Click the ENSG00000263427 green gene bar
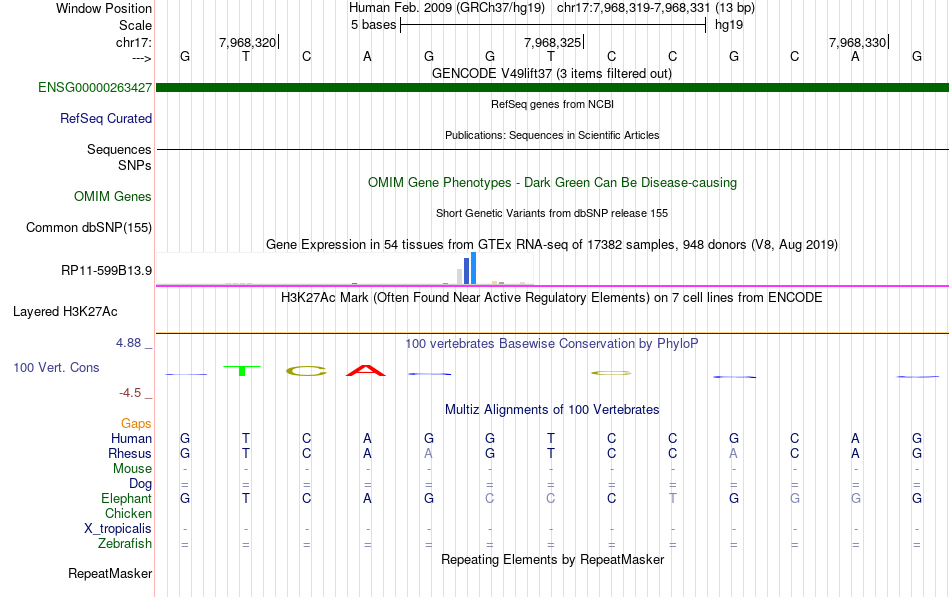 (552, 88)
